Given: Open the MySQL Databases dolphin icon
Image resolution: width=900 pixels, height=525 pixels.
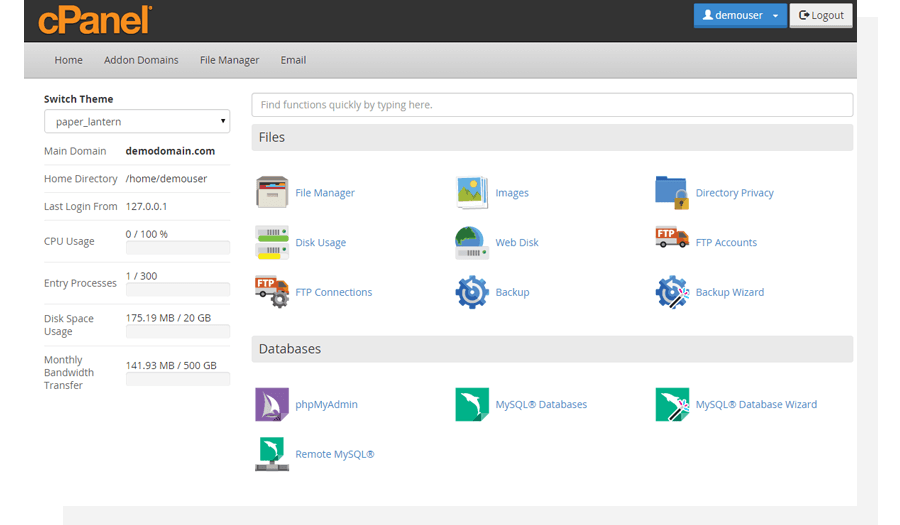Looking at the screenshot, I should pyautogui.click(x=472, y=405).
